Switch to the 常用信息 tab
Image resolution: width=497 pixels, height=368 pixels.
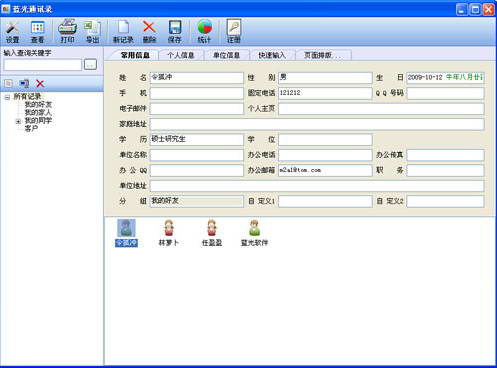[135, 55]
